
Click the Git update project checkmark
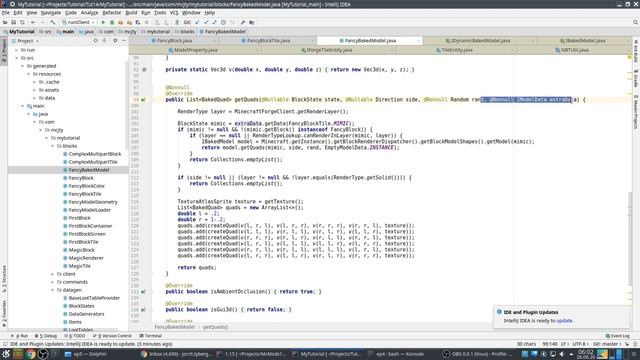(x=198, y=22)
